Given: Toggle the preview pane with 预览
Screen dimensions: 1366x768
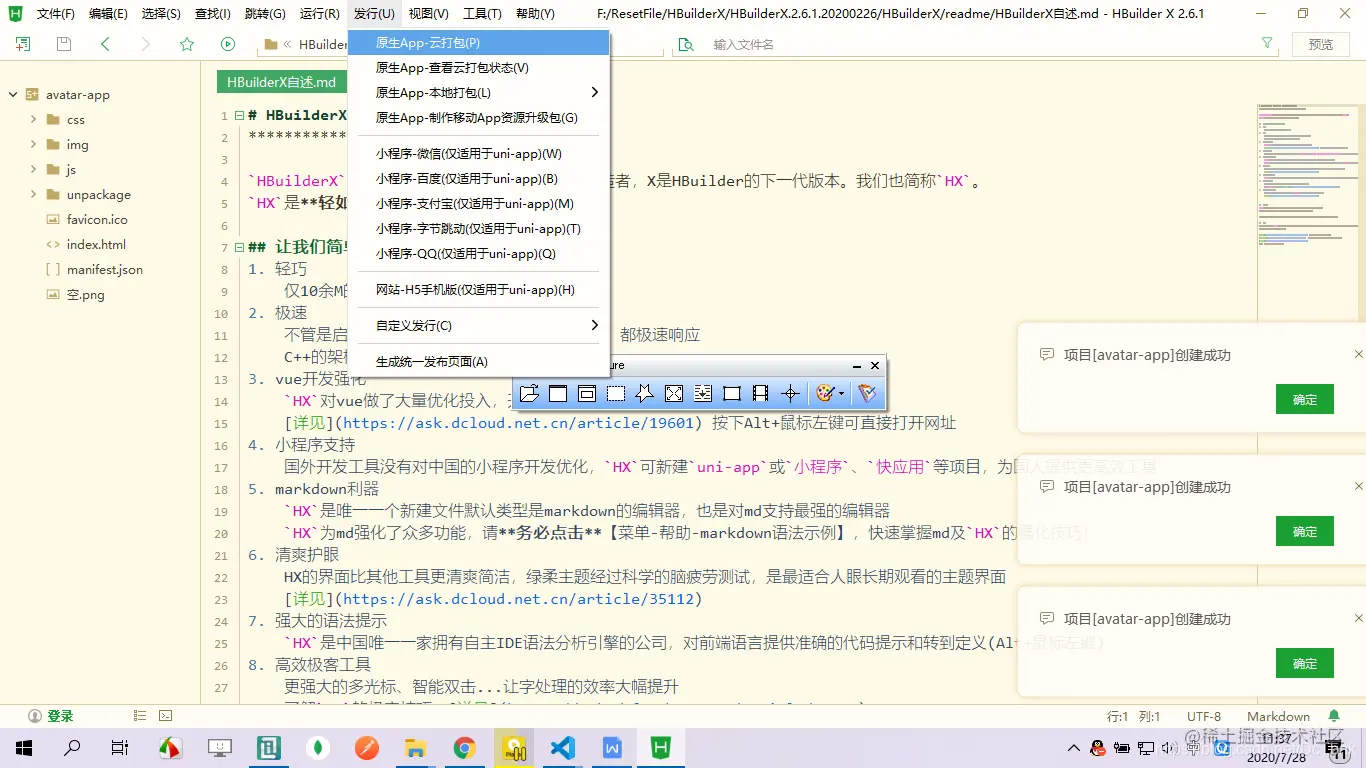Looking at the screenshot, I should click(x=1321, y=44).
